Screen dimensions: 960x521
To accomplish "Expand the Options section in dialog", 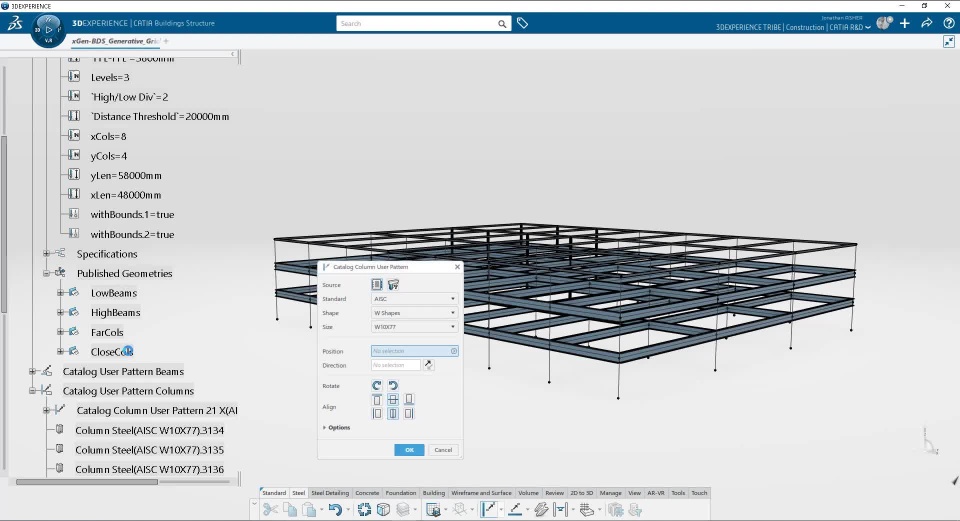I will click(x=336, y=428).
